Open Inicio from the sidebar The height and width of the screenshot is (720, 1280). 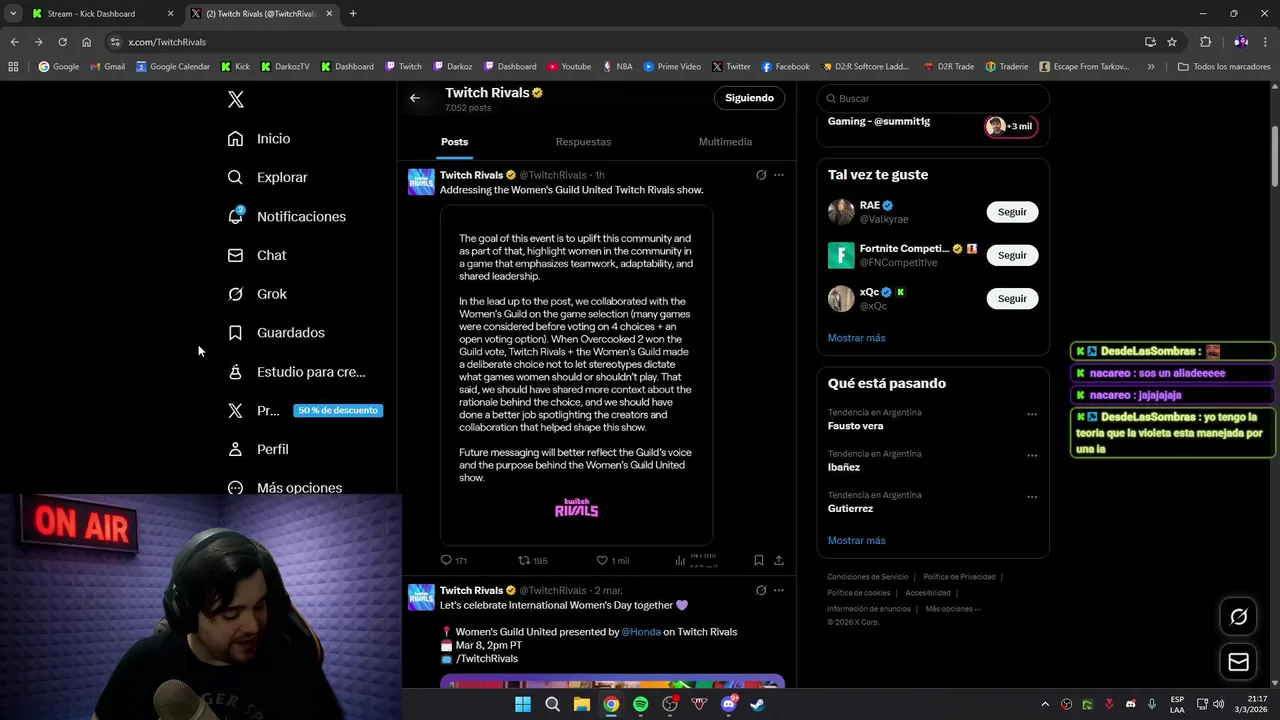point(259,139)
